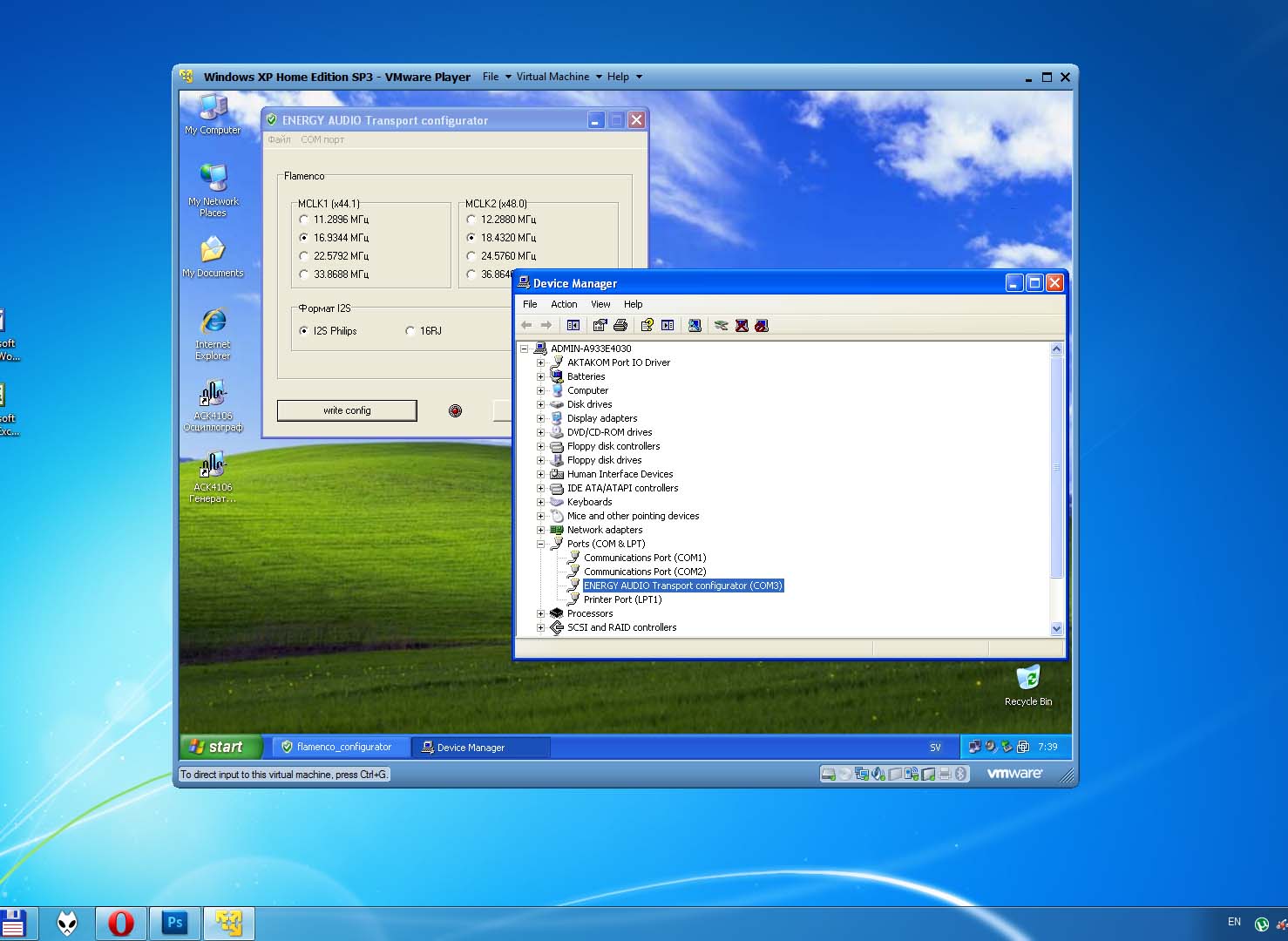1288x941 pixels.
Task: Select MCLK1 11.2896 МГц radio button
Action: (303, 220)
